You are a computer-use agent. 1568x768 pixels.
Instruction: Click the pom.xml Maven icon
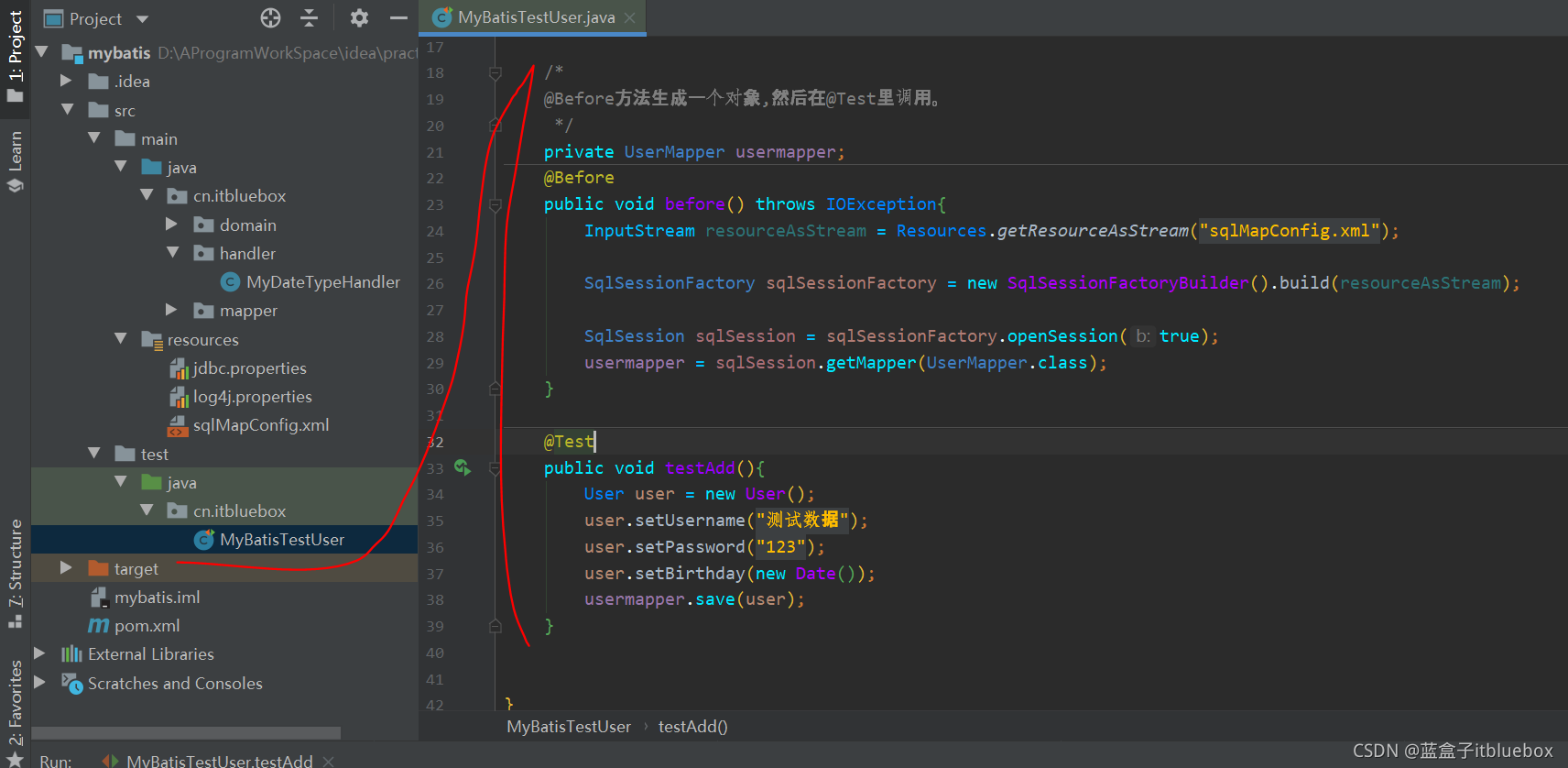pos(98,626)
